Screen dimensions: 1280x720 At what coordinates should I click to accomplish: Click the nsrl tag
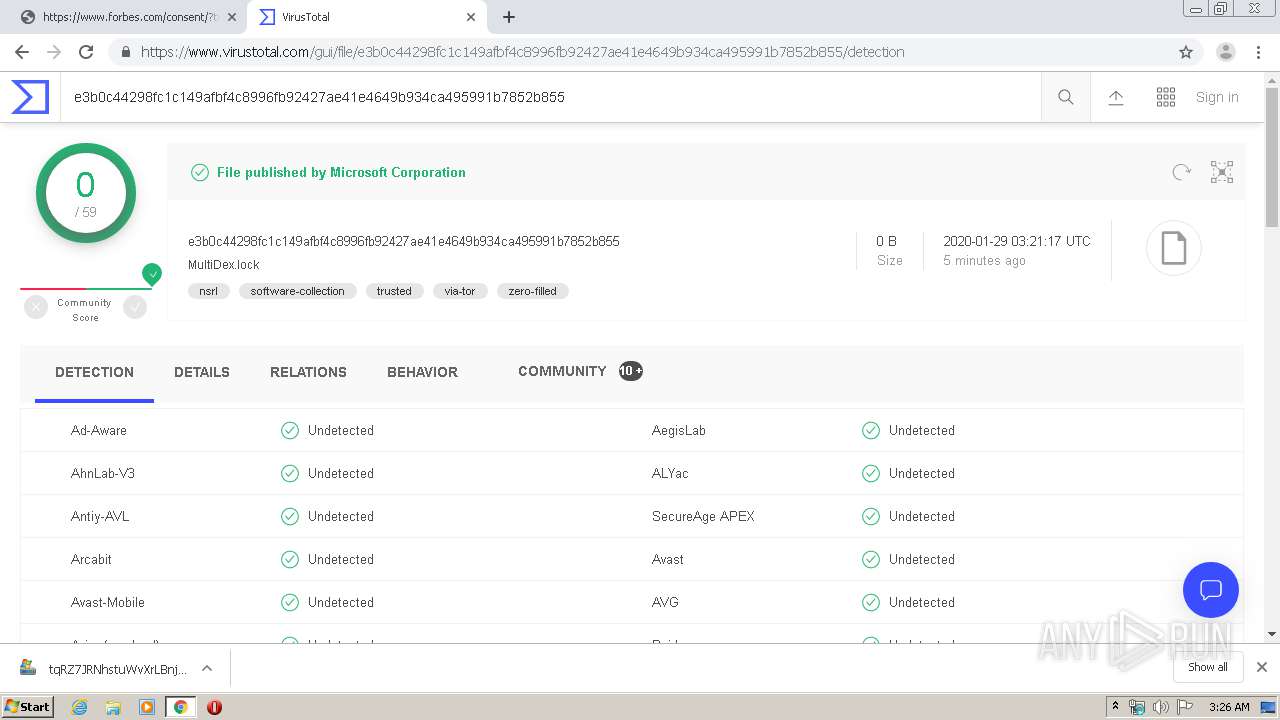209,291
